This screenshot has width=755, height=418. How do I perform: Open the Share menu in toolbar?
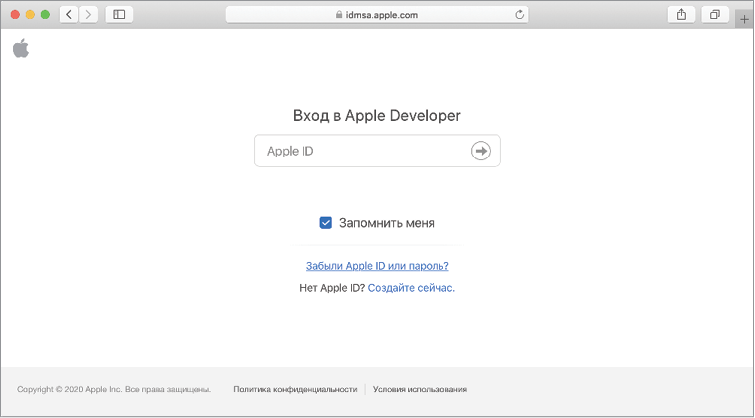point(682,15)
